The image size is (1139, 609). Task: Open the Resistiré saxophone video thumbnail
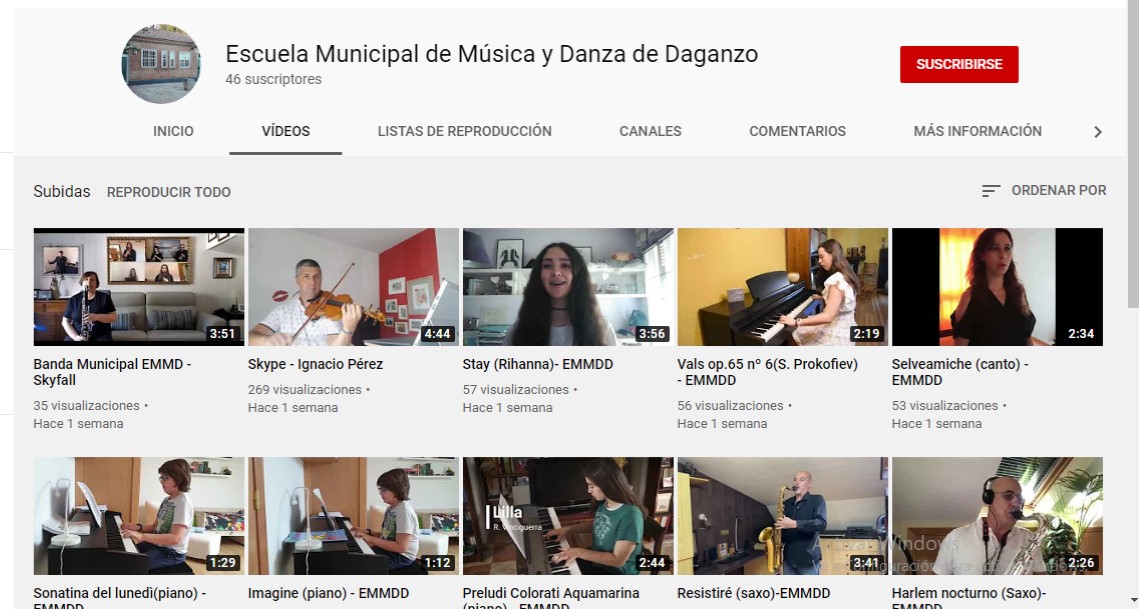coord(782,515)
